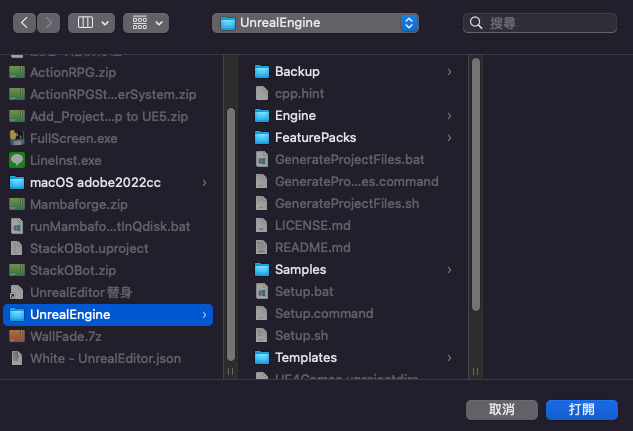Image resolution: width=633 pixels, height=431 pixels.
Task: Select the highlighted UnrealEngine folder row
Action: [108, 315]
